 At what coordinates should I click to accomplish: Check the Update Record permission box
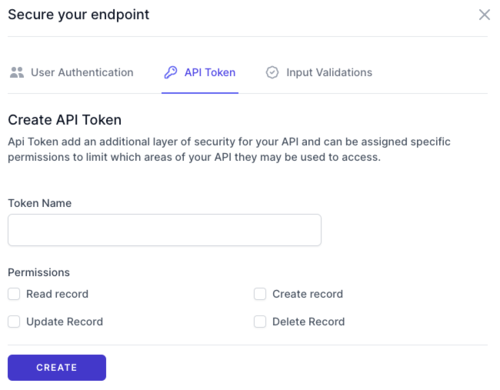coord(14,322)
